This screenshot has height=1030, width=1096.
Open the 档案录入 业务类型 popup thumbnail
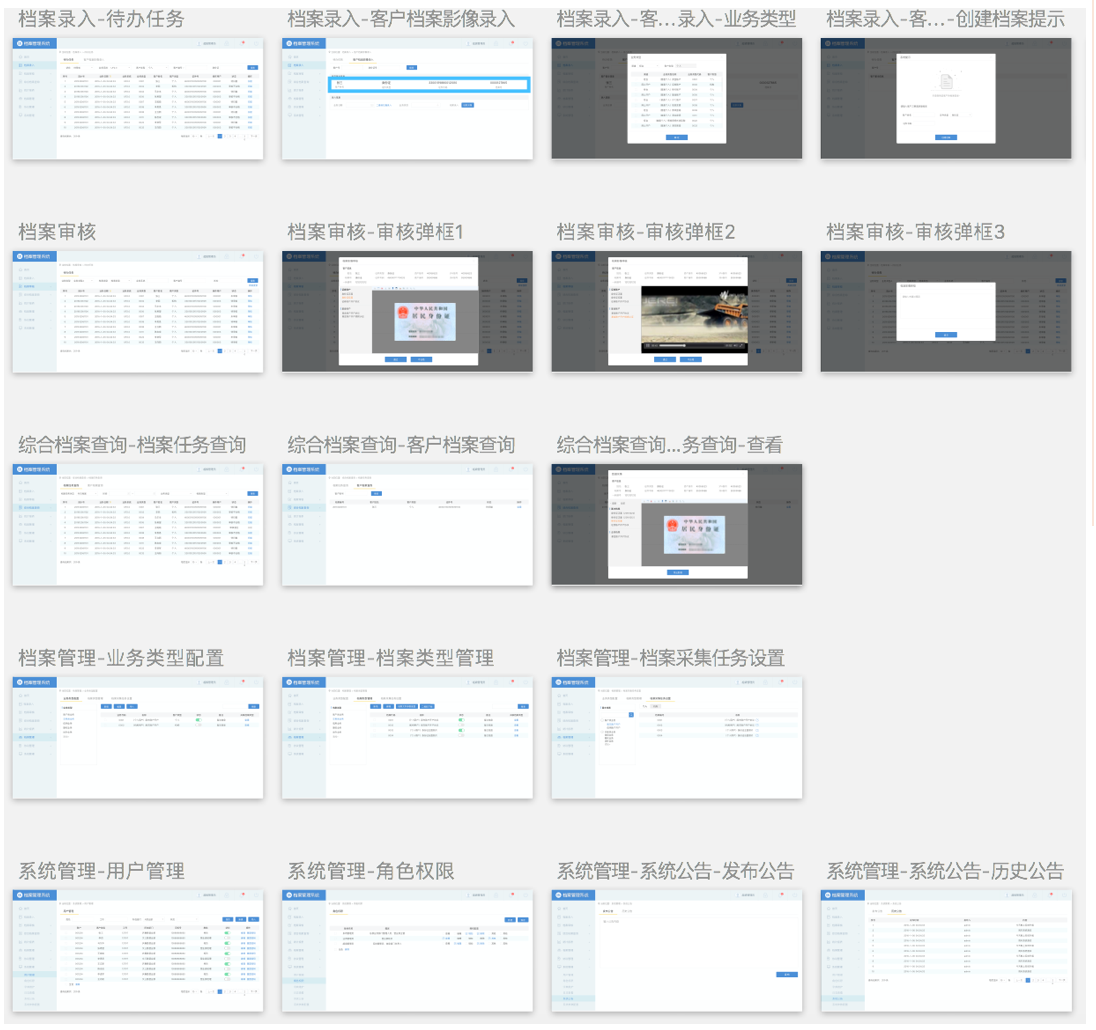click(677, 99)
